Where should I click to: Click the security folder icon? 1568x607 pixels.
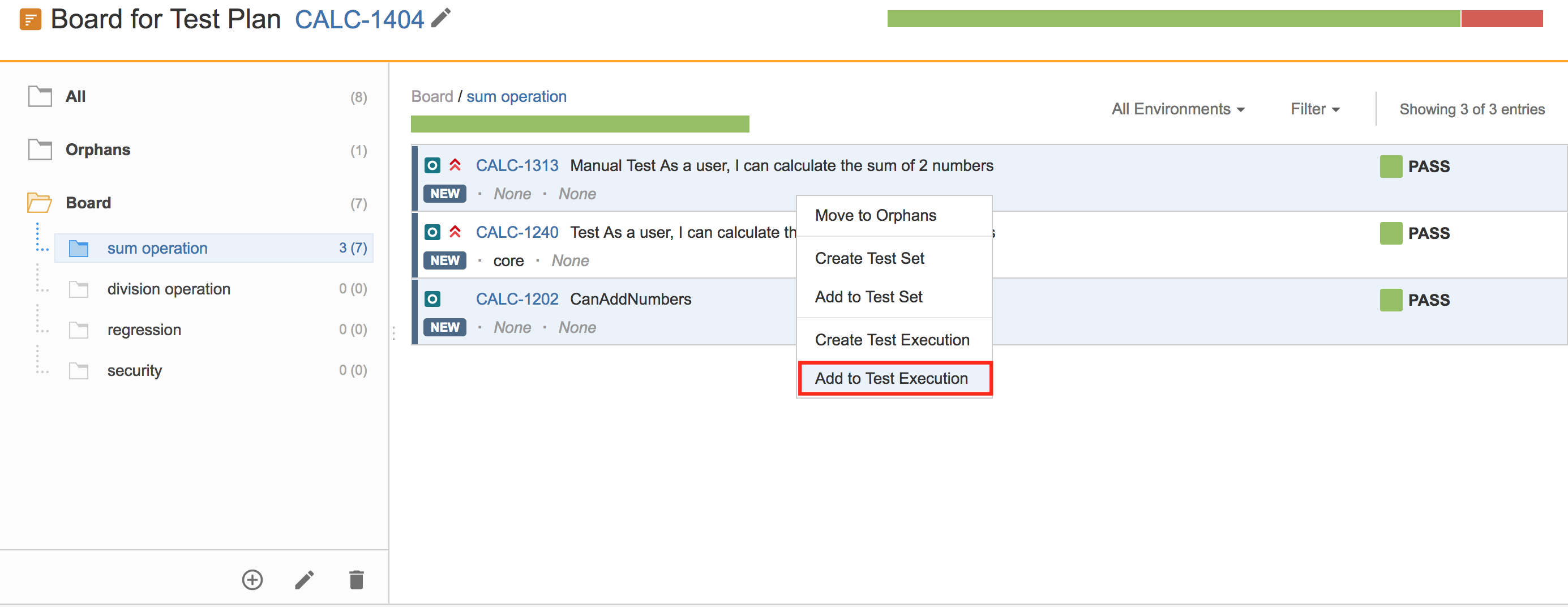pyautogui.click(x=79, y=371)
